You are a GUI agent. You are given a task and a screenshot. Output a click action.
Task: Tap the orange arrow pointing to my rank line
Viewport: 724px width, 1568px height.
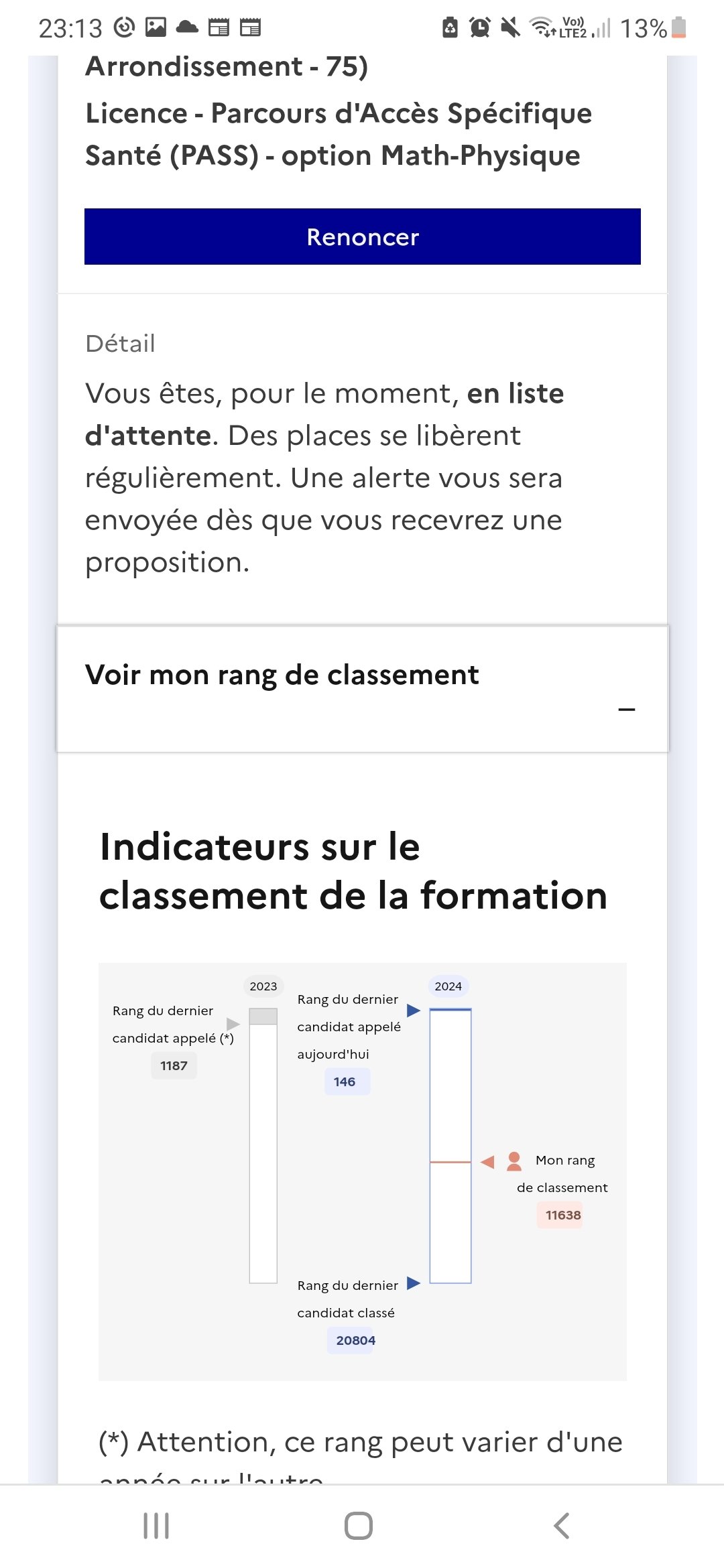point(487,1162)
